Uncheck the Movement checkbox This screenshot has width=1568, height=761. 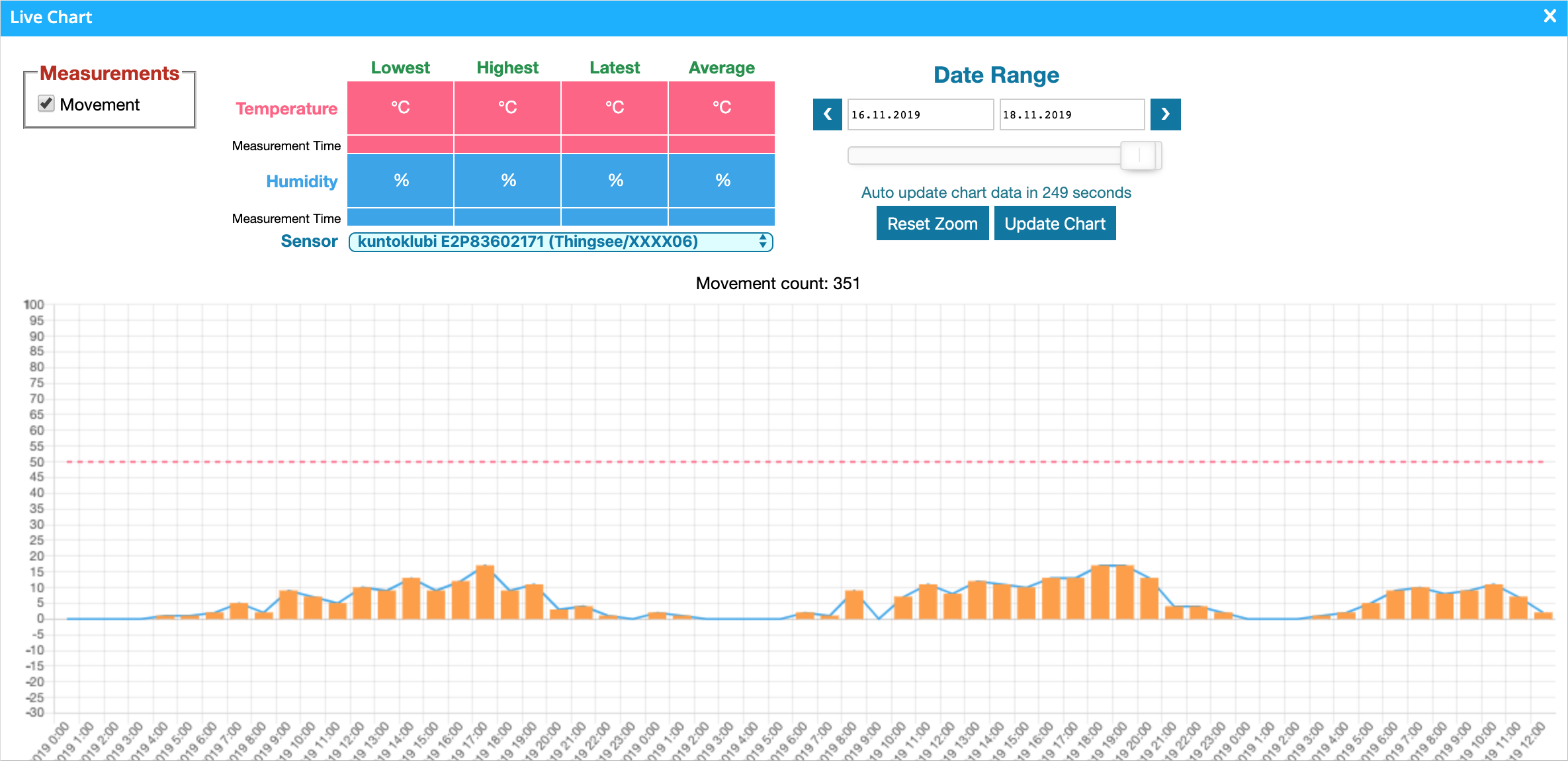[x=46, y=104]
